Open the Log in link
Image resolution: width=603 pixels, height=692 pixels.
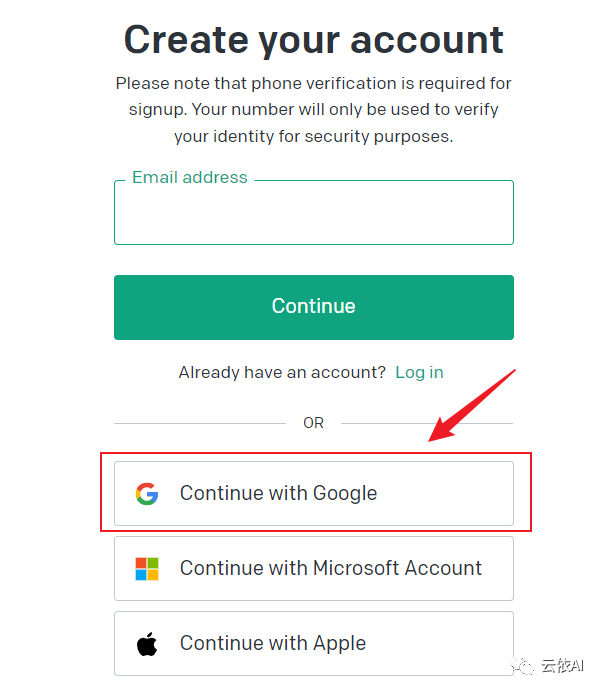tap(419, 372)
